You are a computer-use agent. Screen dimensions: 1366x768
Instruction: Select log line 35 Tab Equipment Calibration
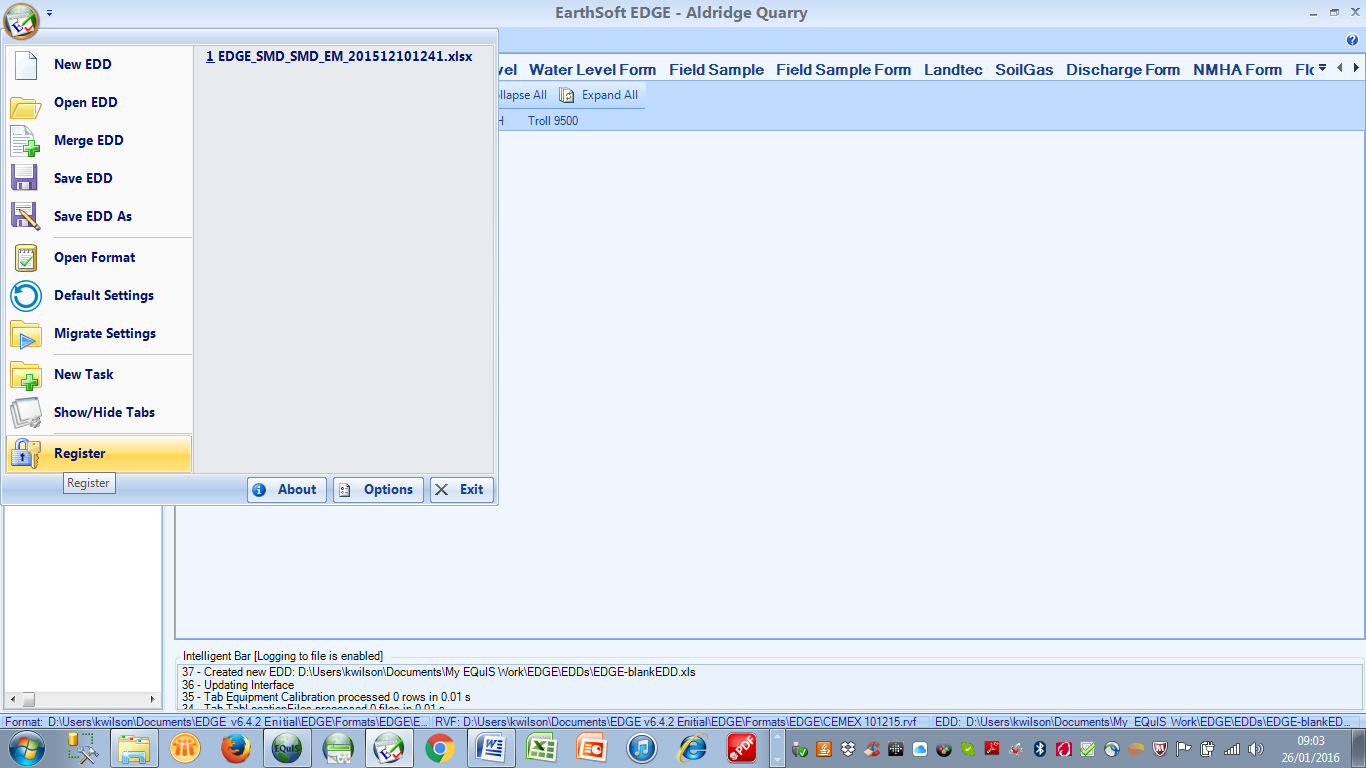point(326,697)
